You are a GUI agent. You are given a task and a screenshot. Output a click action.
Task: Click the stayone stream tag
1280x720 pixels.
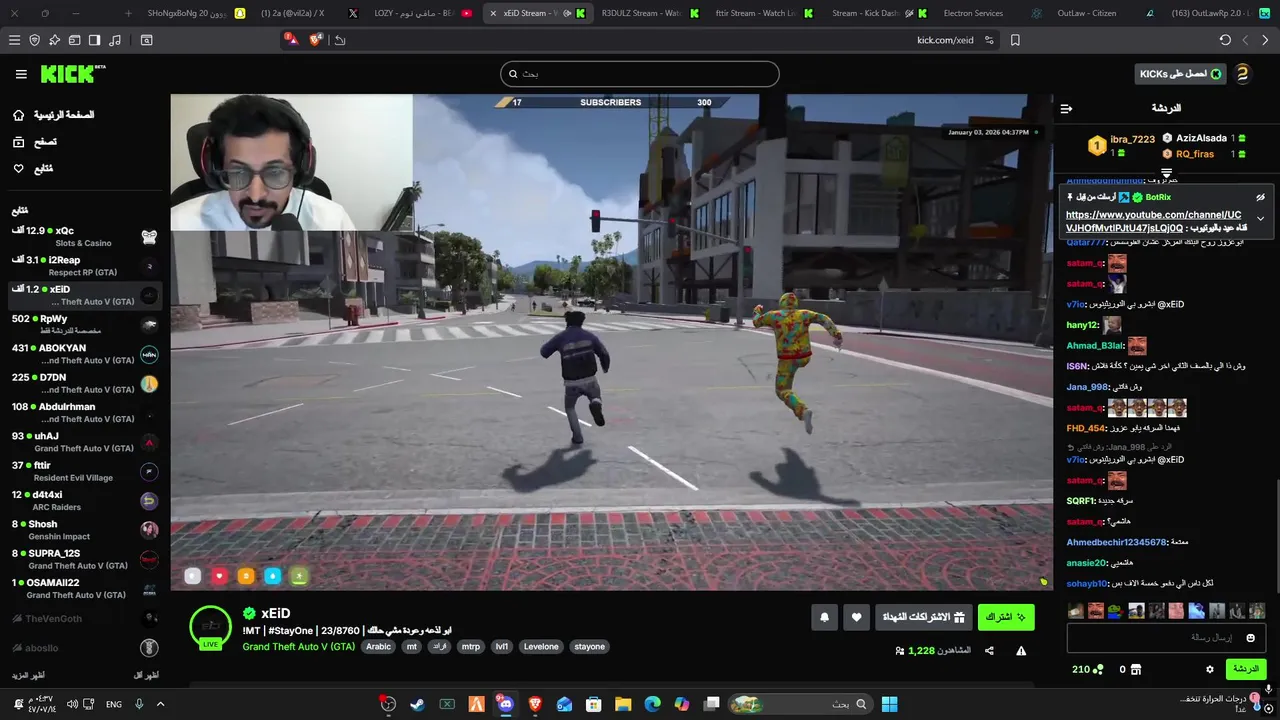(589, 647)
